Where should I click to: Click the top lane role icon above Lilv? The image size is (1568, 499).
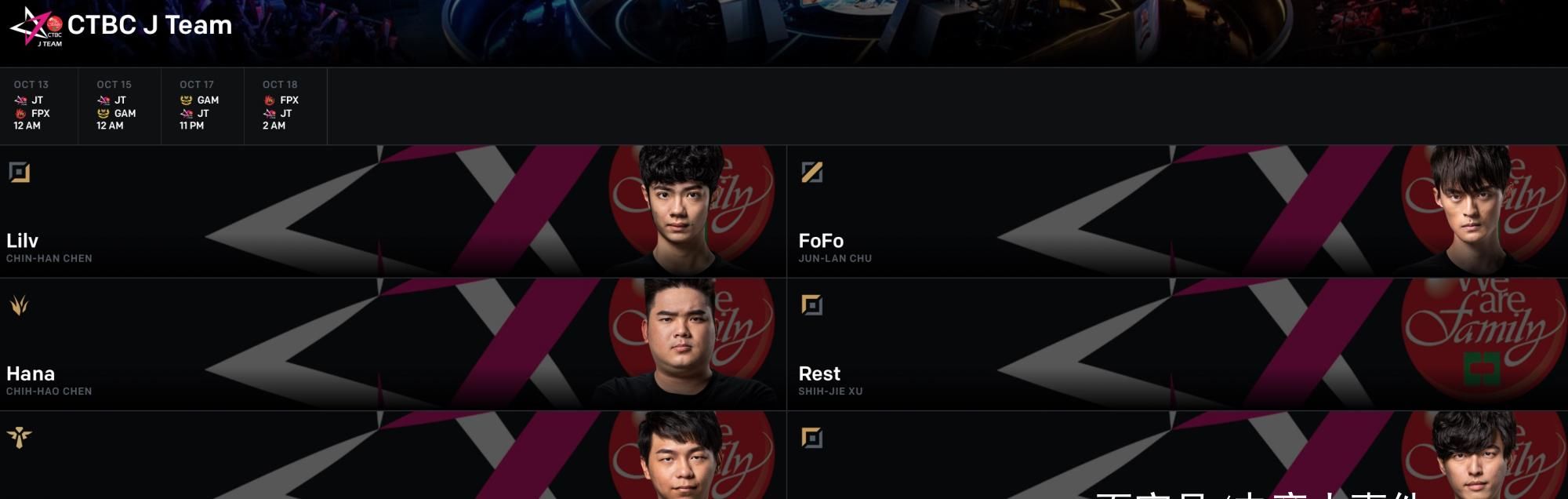(20, 172)
